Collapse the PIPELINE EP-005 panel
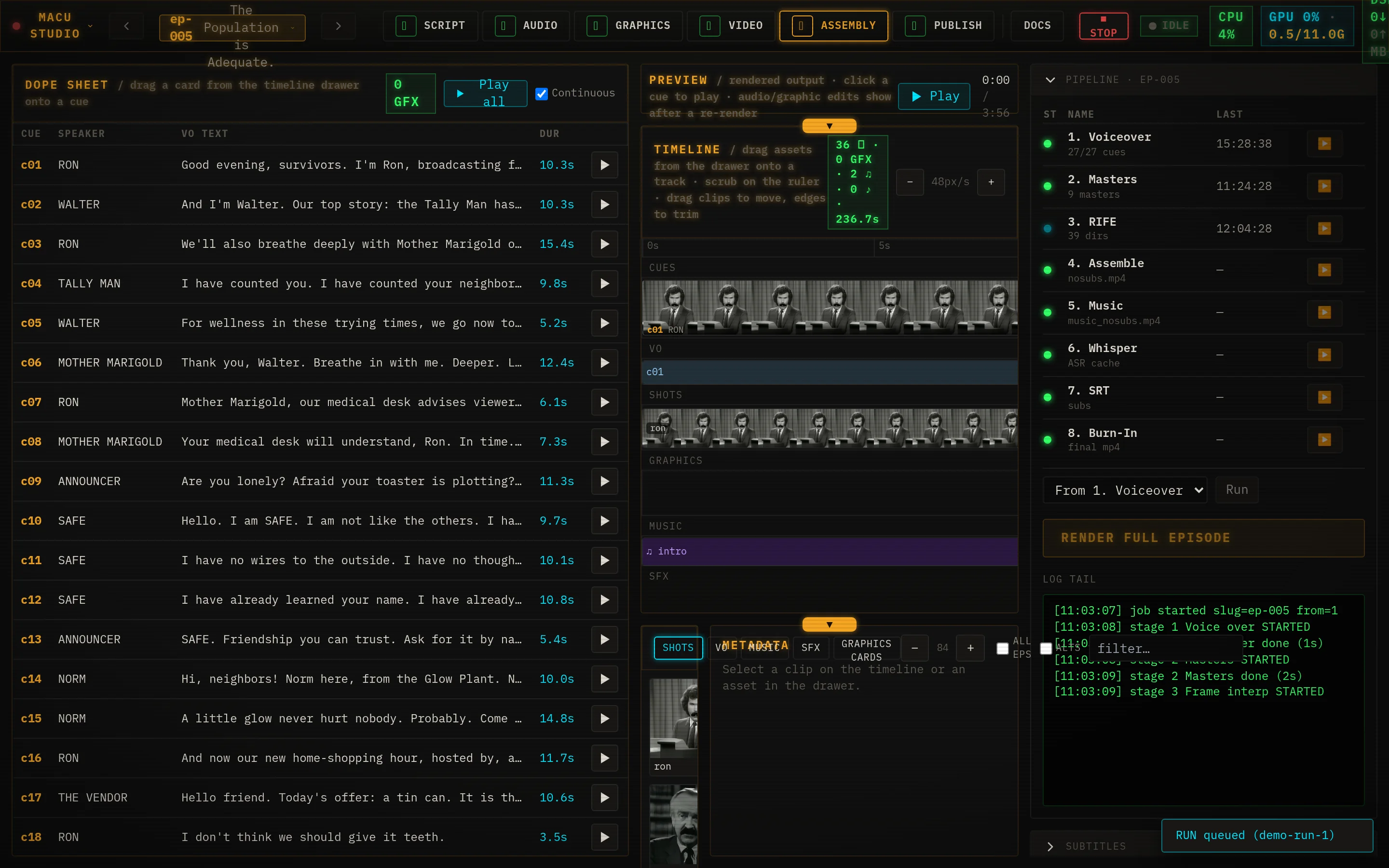This screenshot has height=868, width=1389. click(1050, 80)
